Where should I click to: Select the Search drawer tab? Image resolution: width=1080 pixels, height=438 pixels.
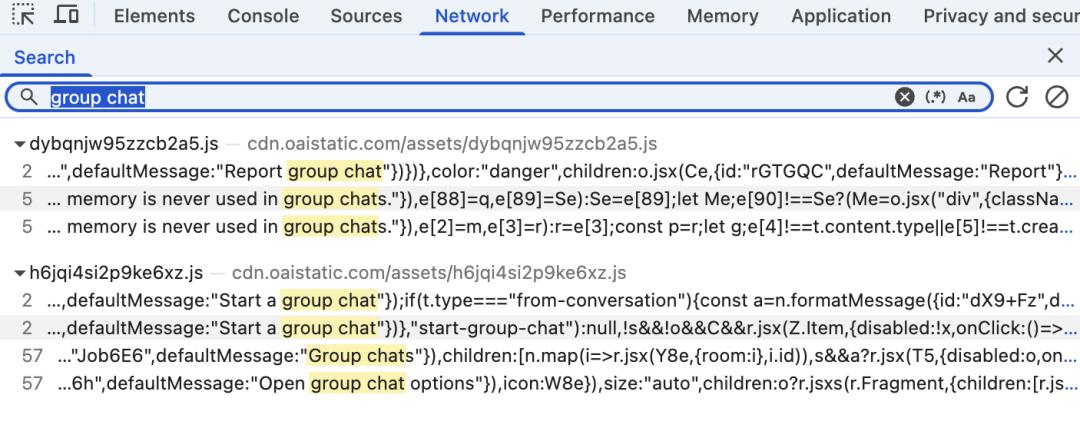point(44,57)
